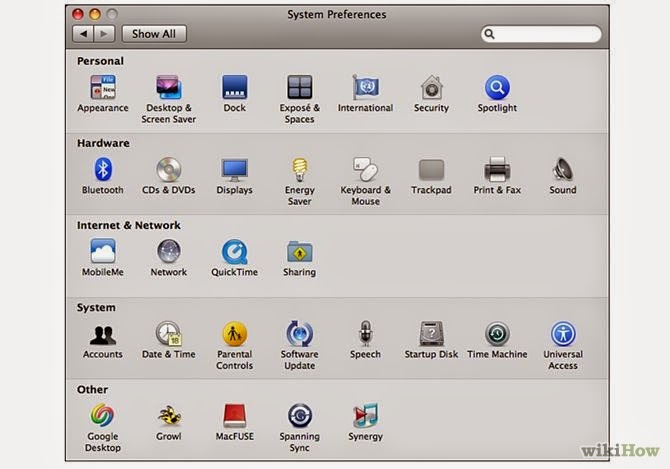This screenshot has width=670, height=469.
Task: Go forward with the right arrow button
Action: 104,34
